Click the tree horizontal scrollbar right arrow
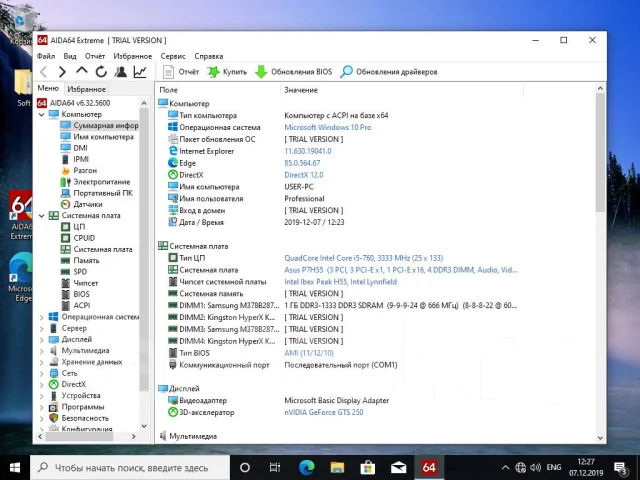This screenshot has height=480, width=640. point(133,436)
